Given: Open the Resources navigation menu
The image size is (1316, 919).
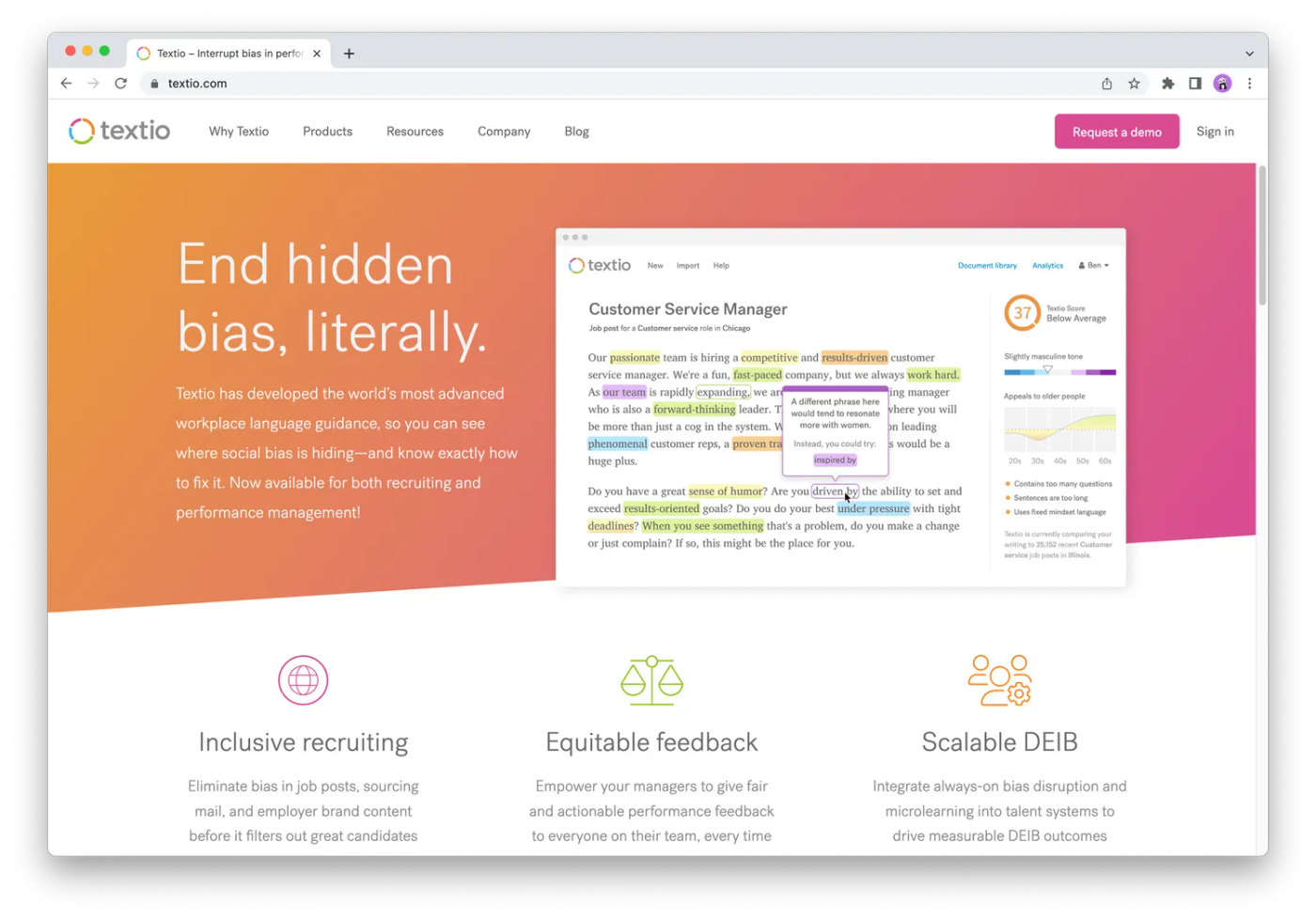Looking at the screenshot, I should [x=415, y=132].
